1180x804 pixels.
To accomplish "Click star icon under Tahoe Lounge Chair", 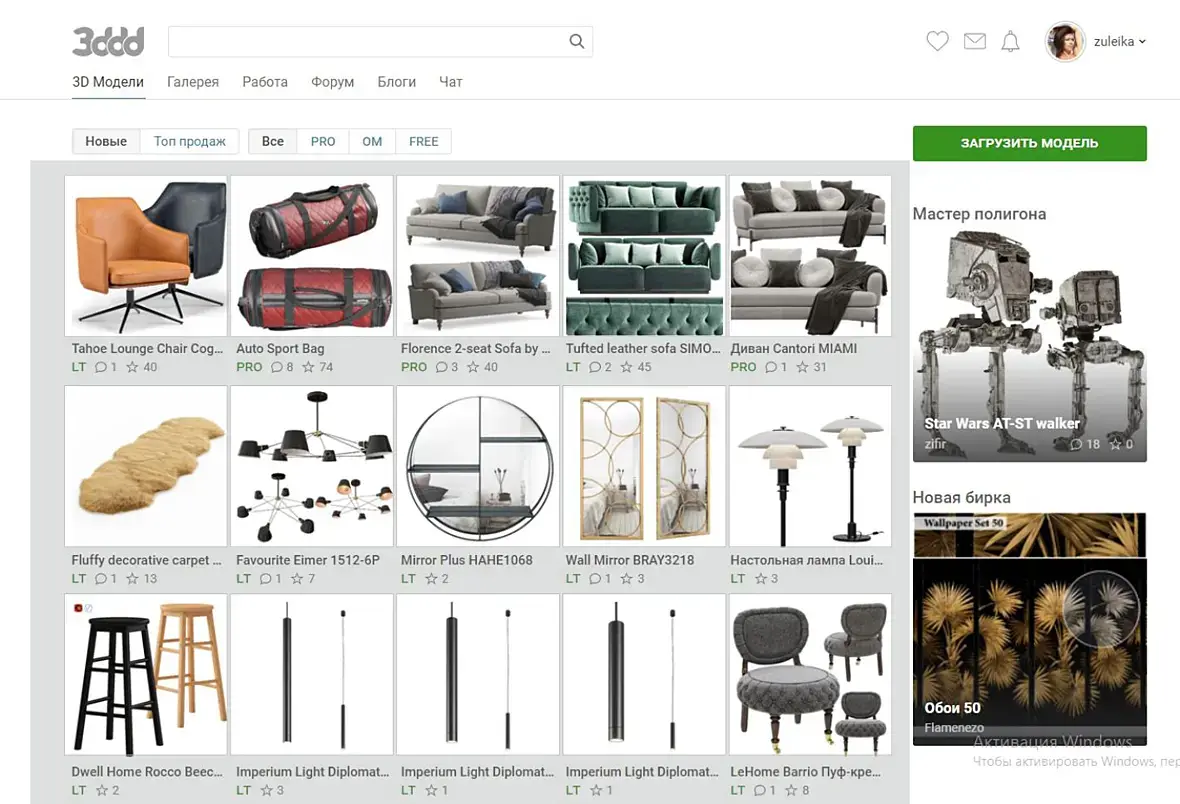I will coord(132,367).
